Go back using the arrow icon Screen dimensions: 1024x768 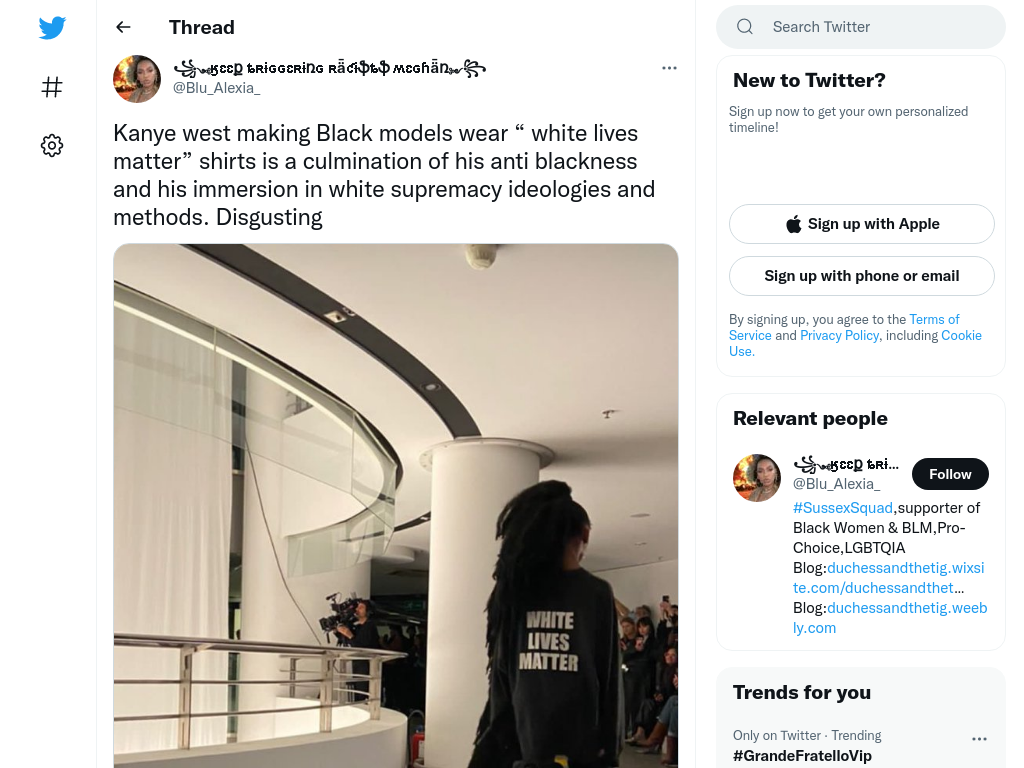[123, 27]
